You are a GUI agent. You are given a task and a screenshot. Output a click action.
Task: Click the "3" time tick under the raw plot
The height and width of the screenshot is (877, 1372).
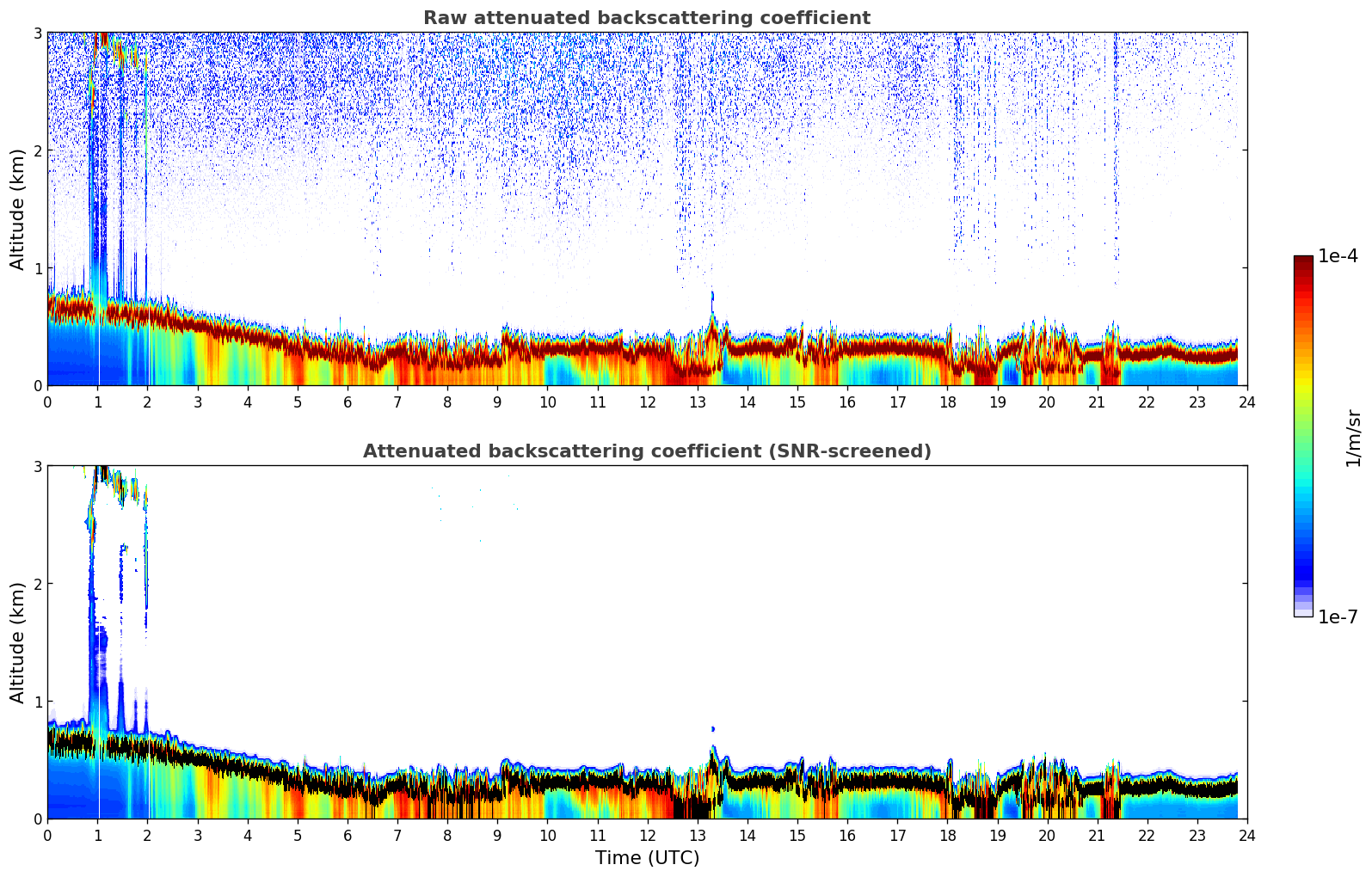point(197,402)
